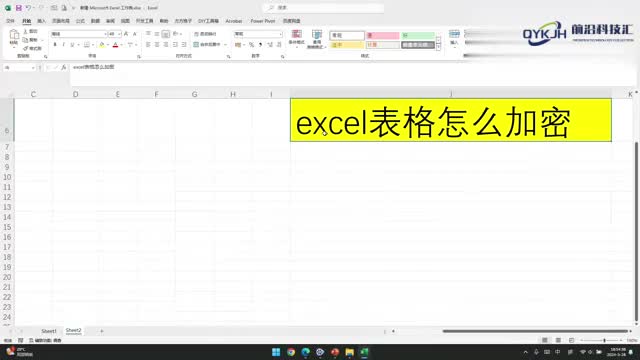The height and width of the screenshot is (360, 640).
Task: Open the Merge and Center dropdown arrow
Action: point(225,44)
